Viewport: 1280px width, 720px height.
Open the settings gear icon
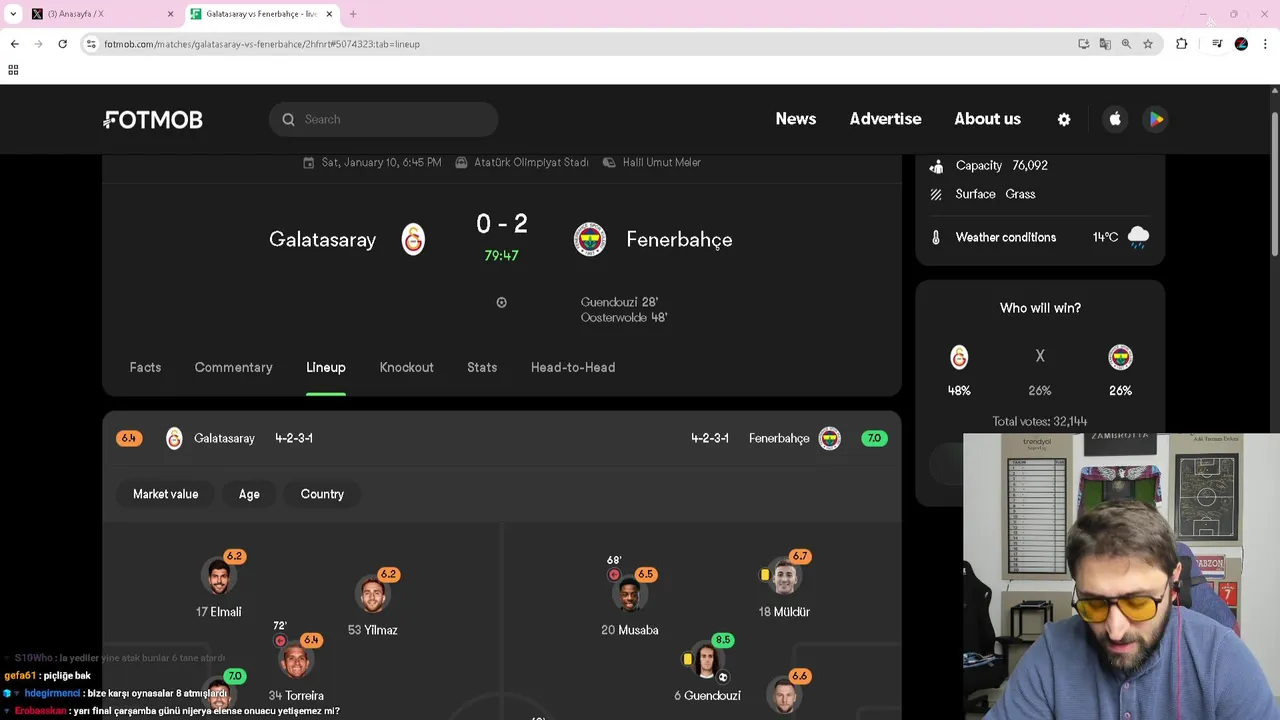pyautogui.click(x=1064, y=119)
